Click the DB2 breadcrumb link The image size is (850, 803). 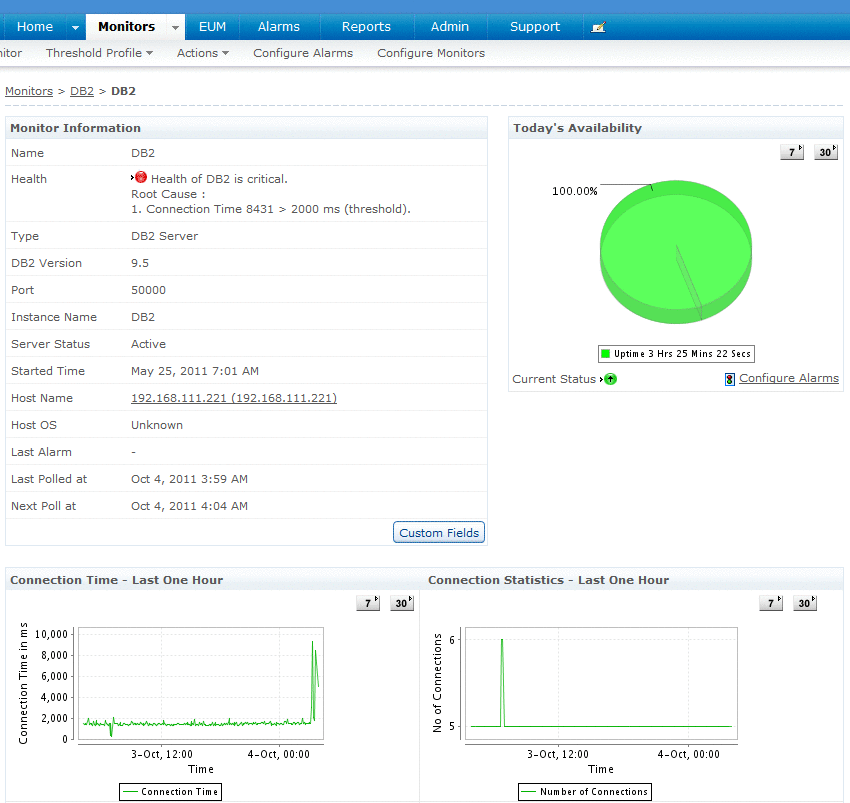click(x=81, y=91)
